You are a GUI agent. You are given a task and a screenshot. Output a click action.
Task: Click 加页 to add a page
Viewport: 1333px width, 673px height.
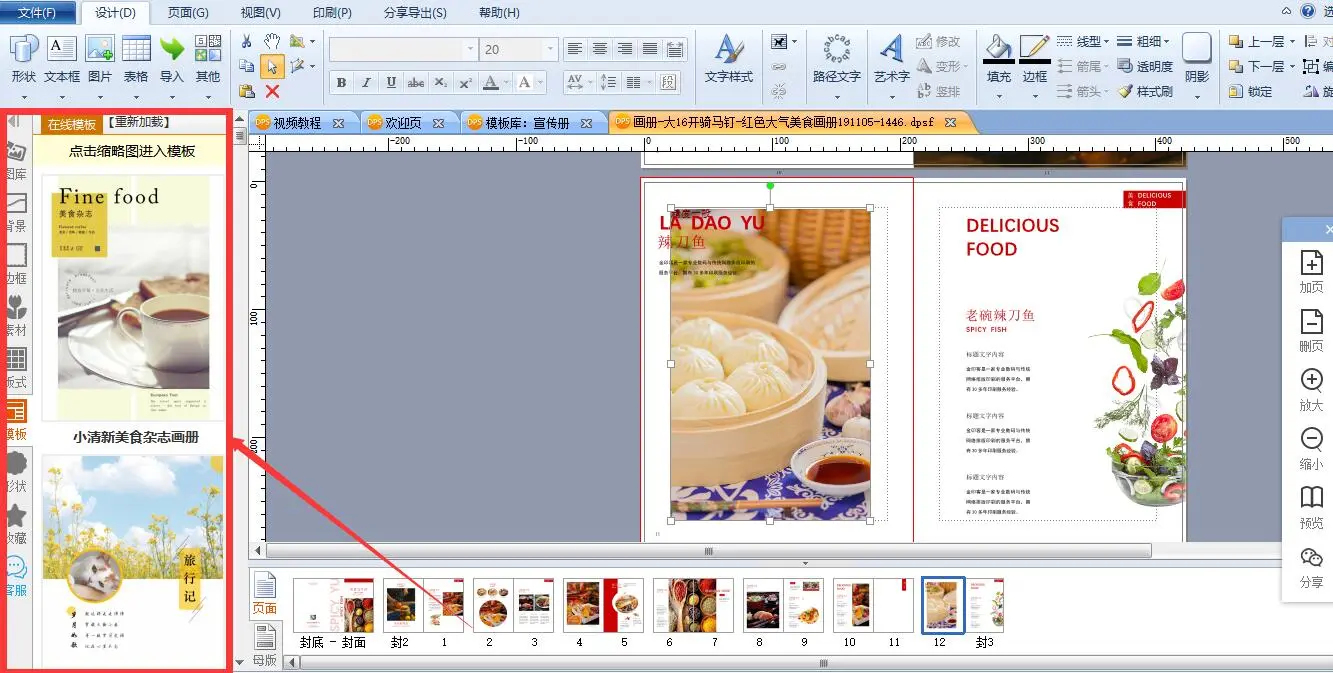click(x=1311, y=272)
